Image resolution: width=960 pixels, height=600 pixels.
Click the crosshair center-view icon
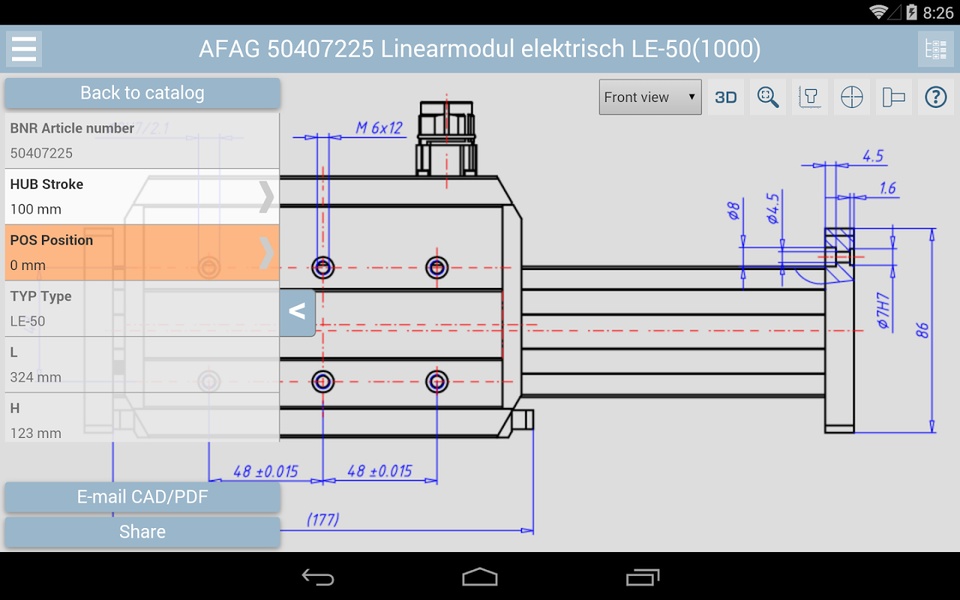point(852,97)
